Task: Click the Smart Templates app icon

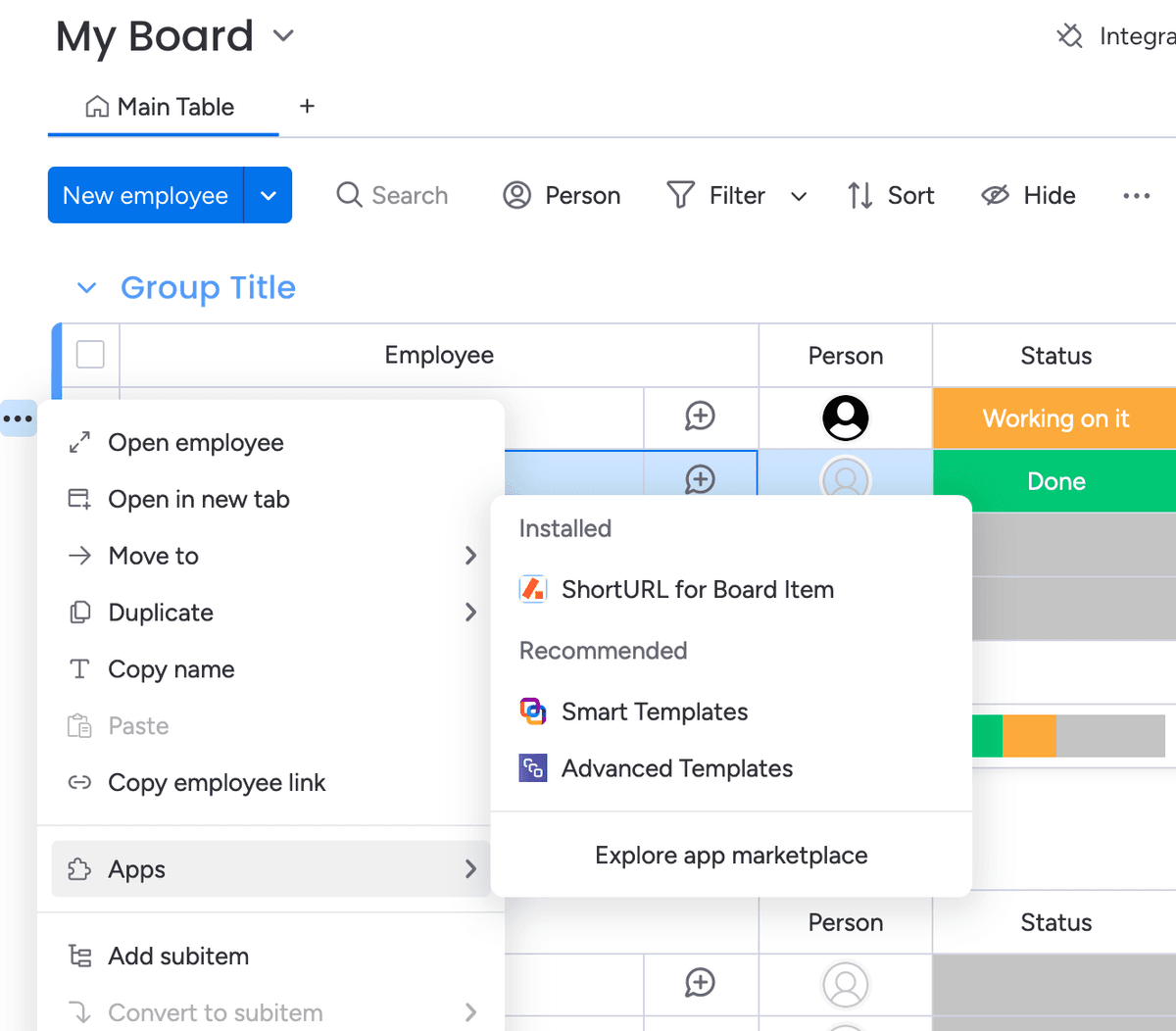Action: pos(533,712)
